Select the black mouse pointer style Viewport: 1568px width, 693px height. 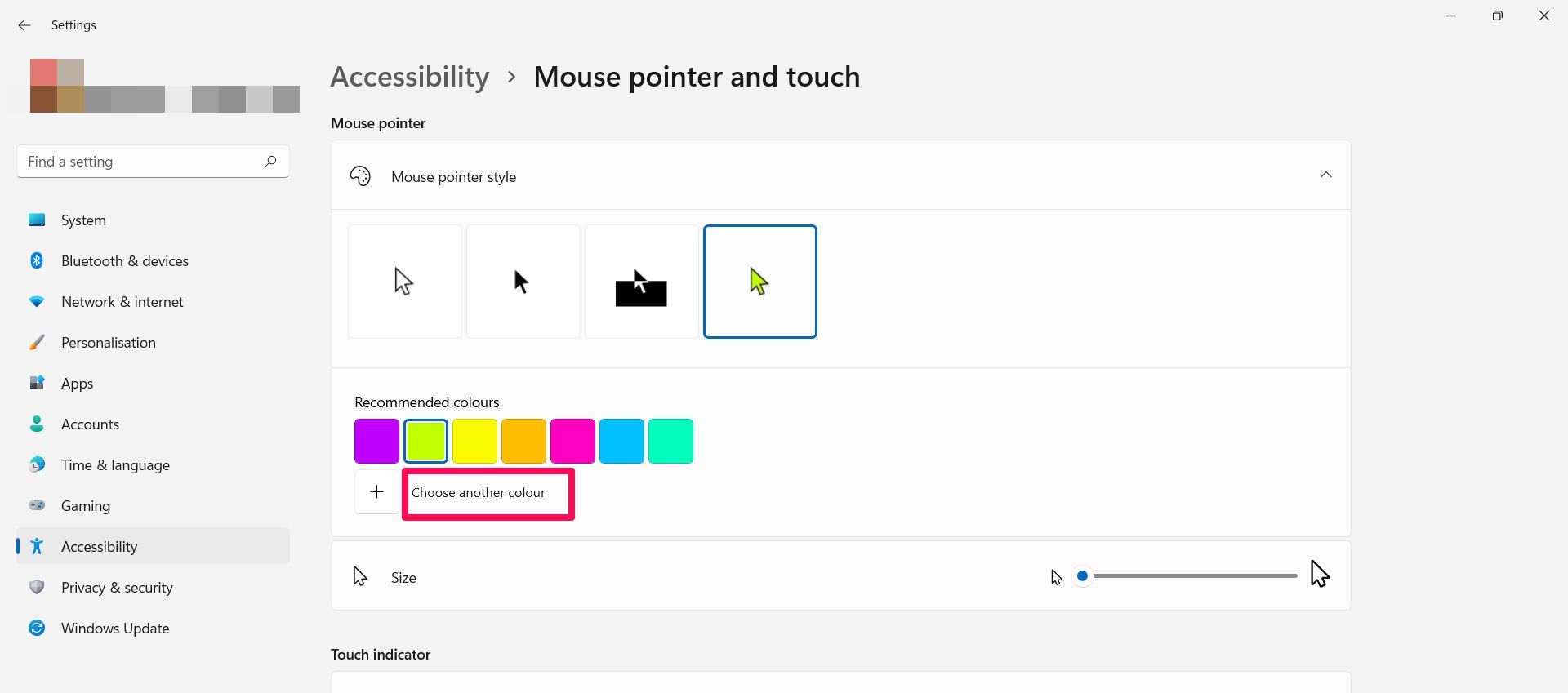point(523,282)
